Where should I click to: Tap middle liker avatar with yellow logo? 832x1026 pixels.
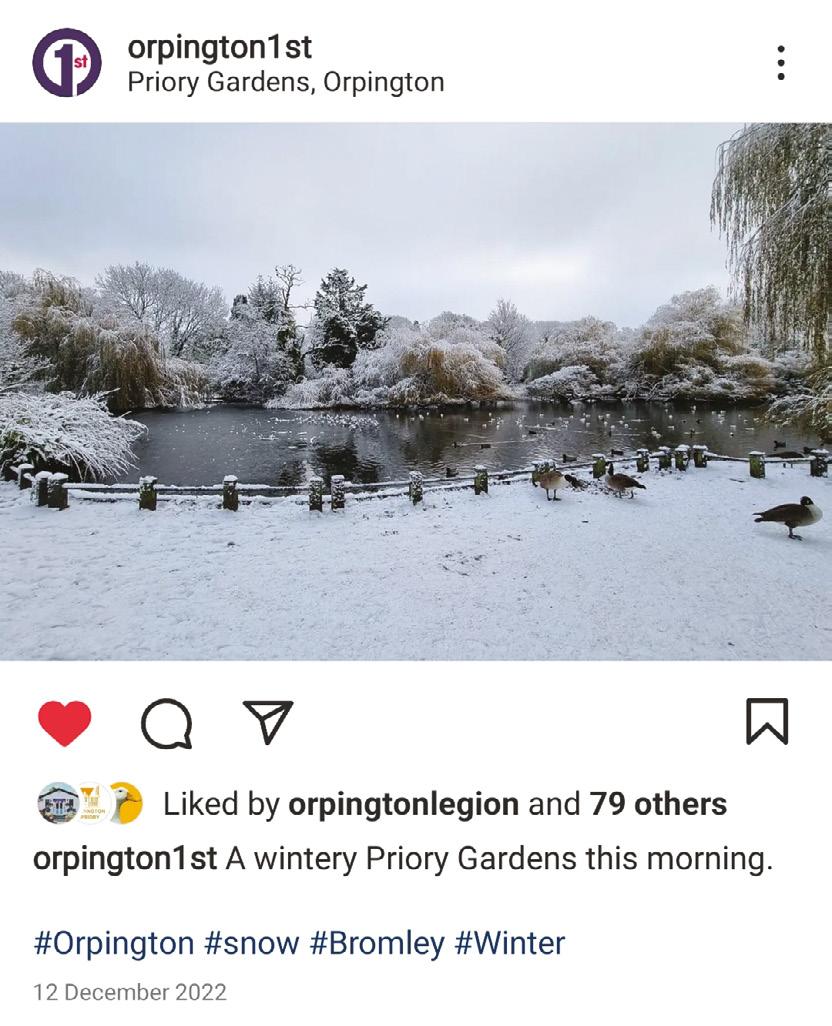92,803
